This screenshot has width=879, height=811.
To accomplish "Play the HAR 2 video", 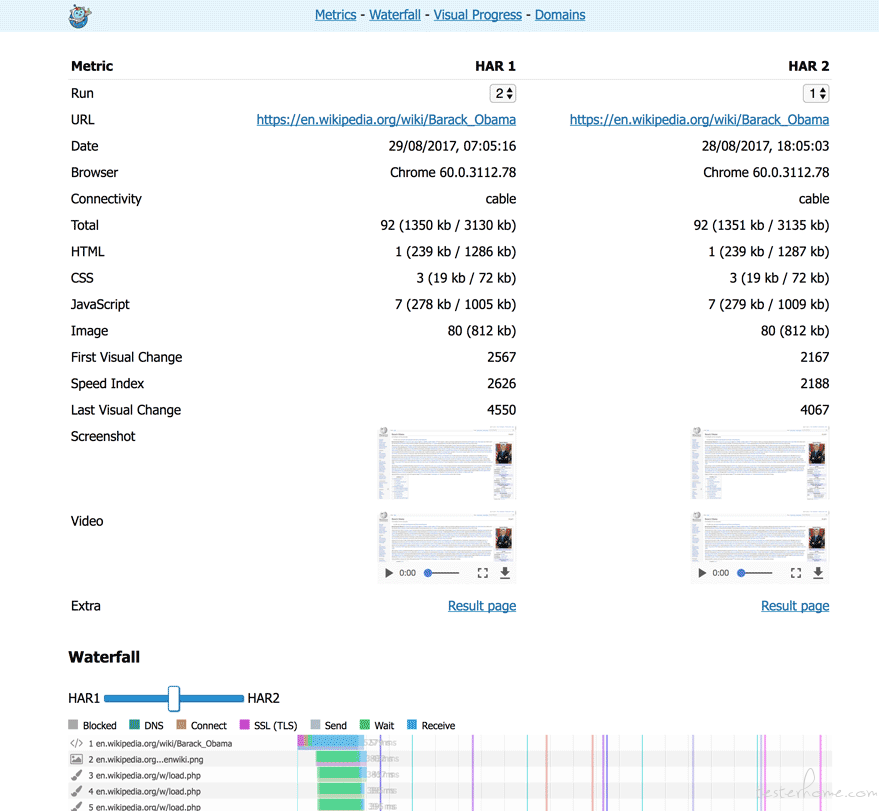I will tap(702, 573).
